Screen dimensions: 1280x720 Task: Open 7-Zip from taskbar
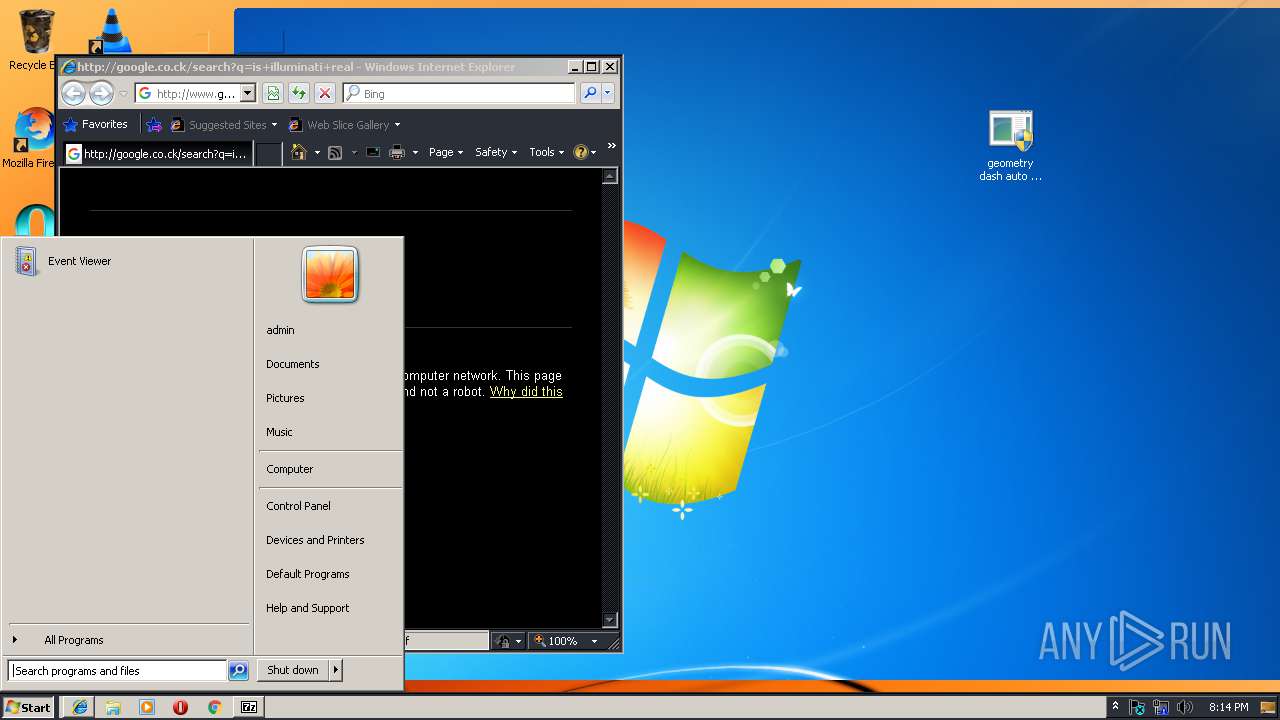tap(248, 707)
